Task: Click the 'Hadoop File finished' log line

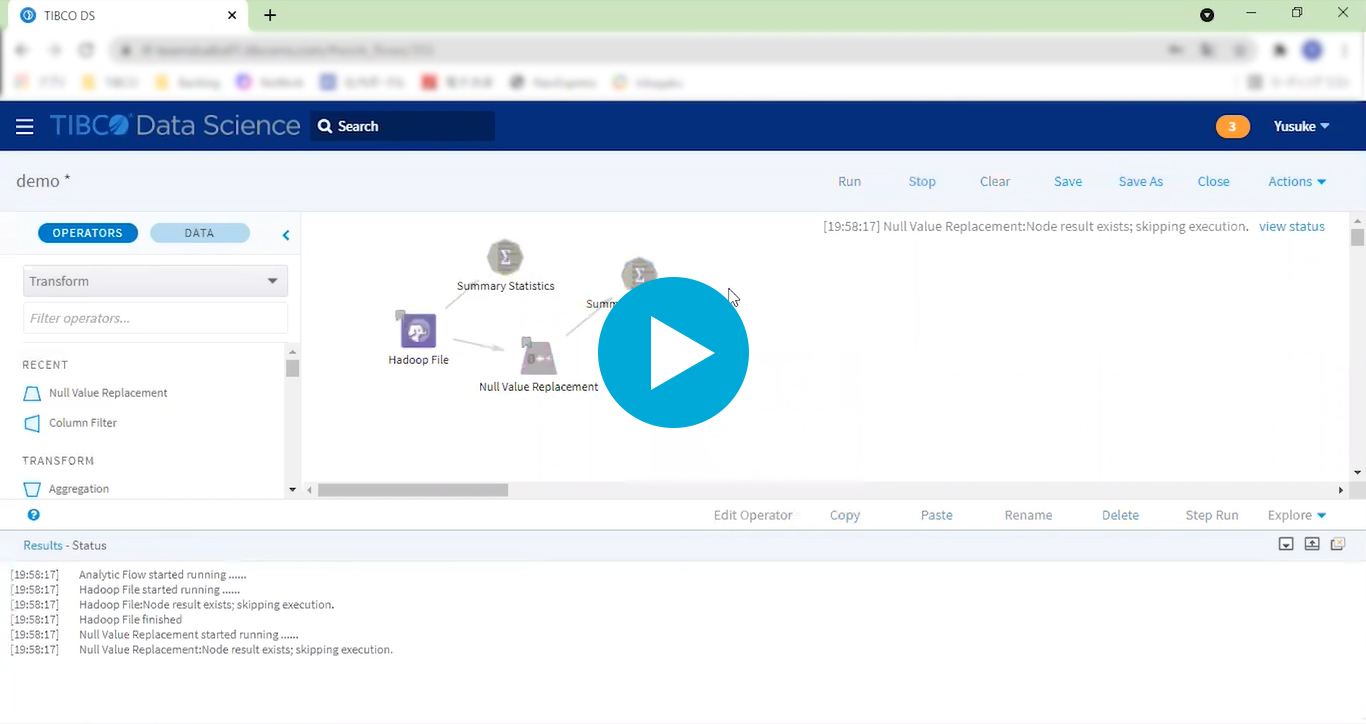Action: point(130,620)
